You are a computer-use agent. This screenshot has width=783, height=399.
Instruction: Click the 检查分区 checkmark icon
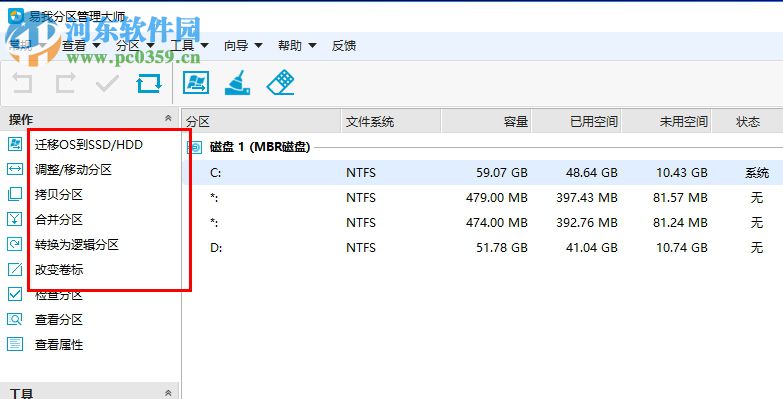(15, 295)
